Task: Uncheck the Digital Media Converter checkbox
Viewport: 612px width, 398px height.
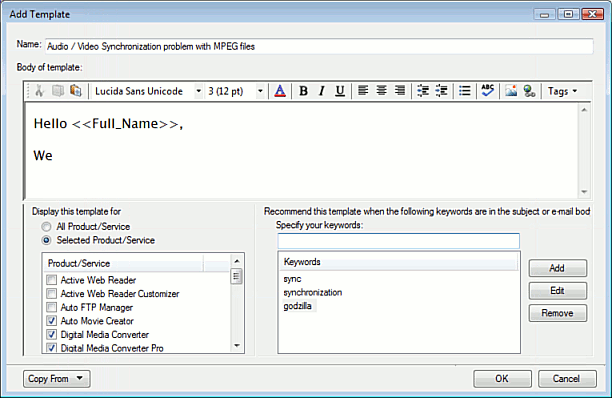Action: coord(52,334)
